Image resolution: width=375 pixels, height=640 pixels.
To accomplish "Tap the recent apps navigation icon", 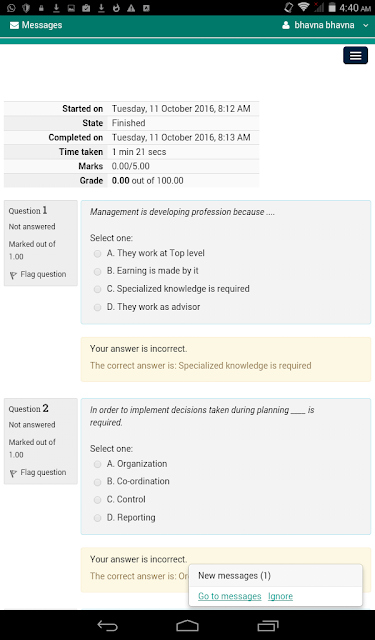I will 268,625.
